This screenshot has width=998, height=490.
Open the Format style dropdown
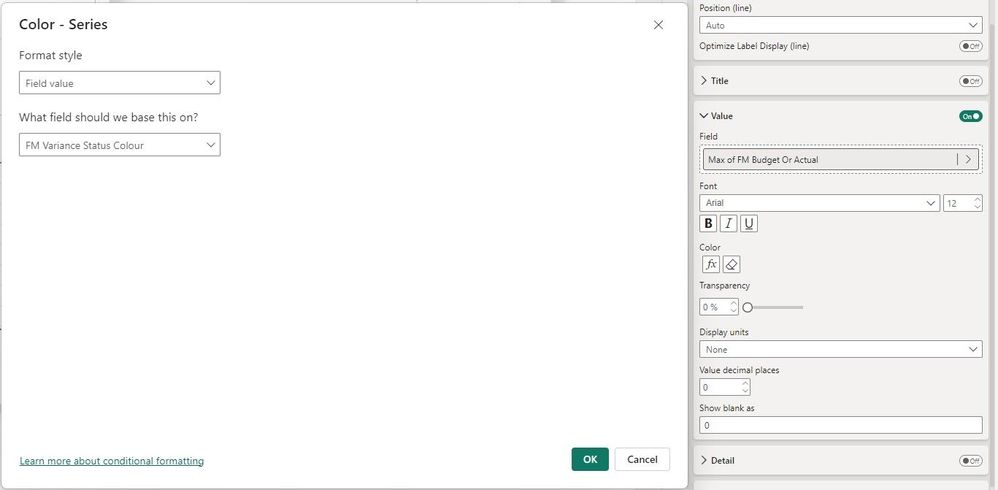click(x=120, y=83)
